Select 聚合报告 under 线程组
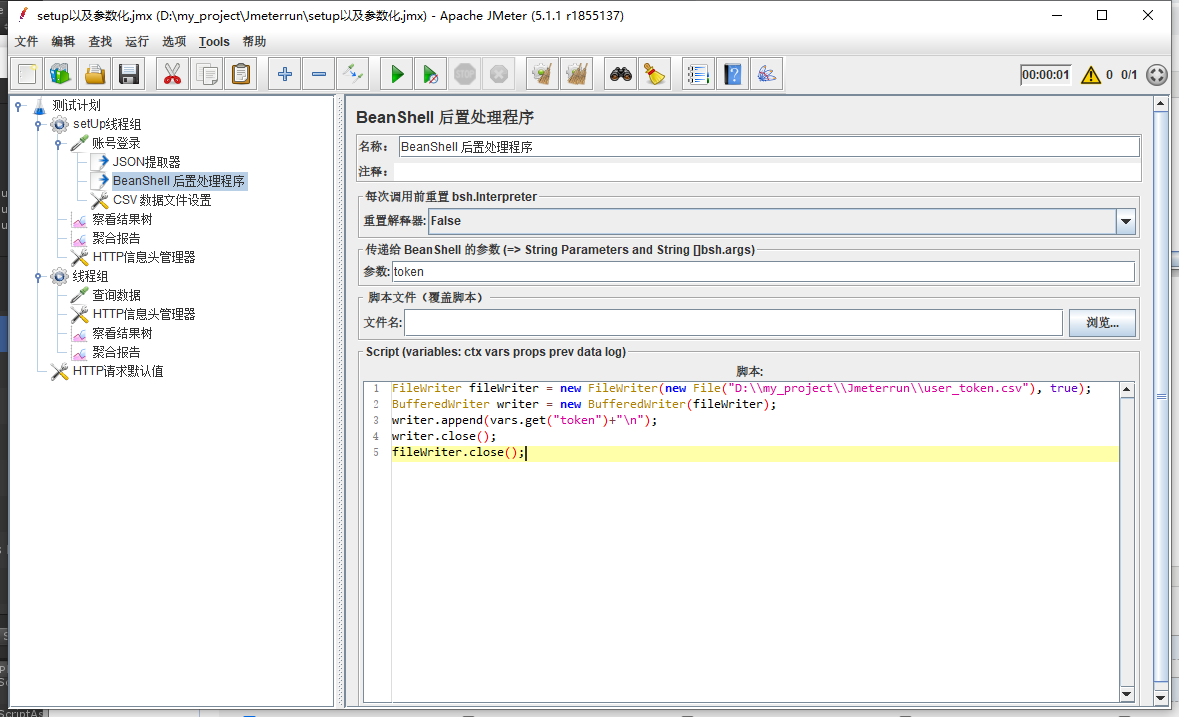The image size is (1179, 717). tap(116, 352)
